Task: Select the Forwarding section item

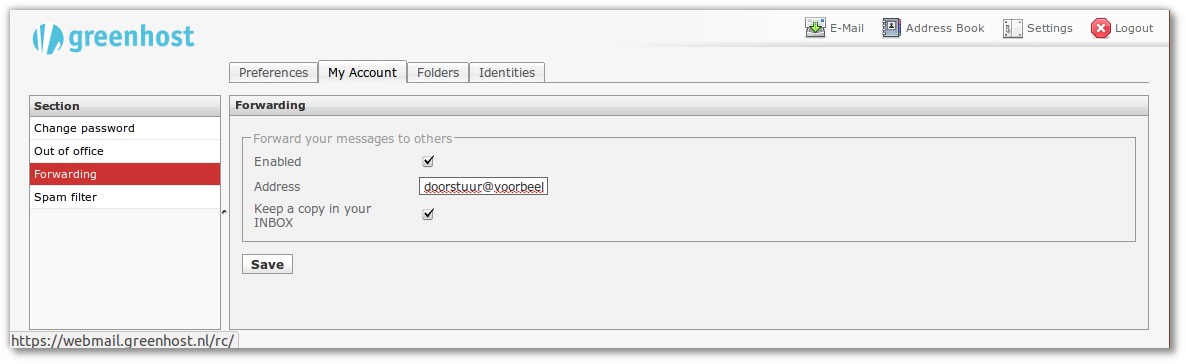Action: pyautogui.click(x=125, y=174)
